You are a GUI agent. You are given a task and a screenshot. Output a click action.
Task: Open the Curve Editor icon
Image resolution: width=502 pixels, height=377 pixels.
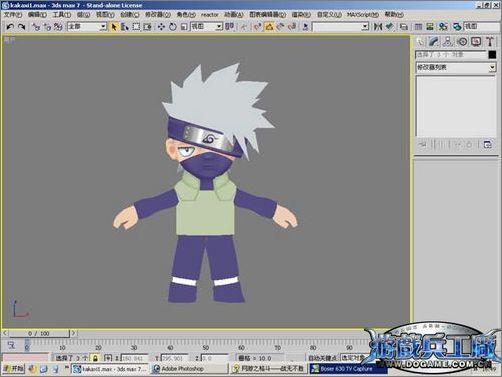pos(418,27)
